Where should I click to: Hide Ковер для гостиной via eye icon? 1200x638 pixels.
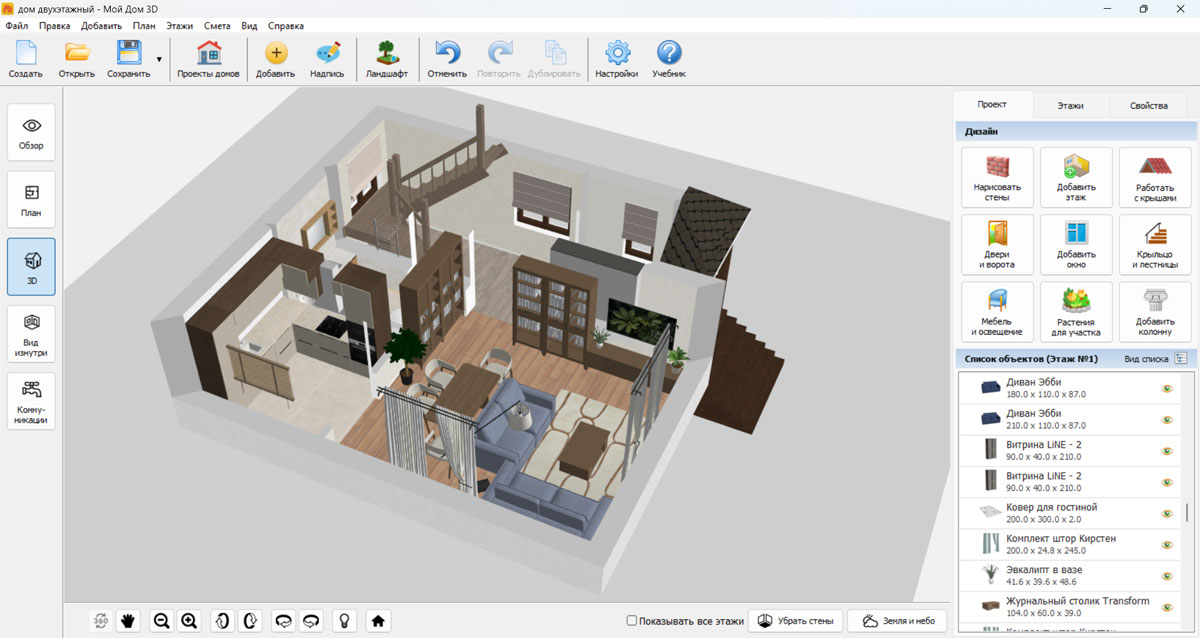pos(1166,513)
